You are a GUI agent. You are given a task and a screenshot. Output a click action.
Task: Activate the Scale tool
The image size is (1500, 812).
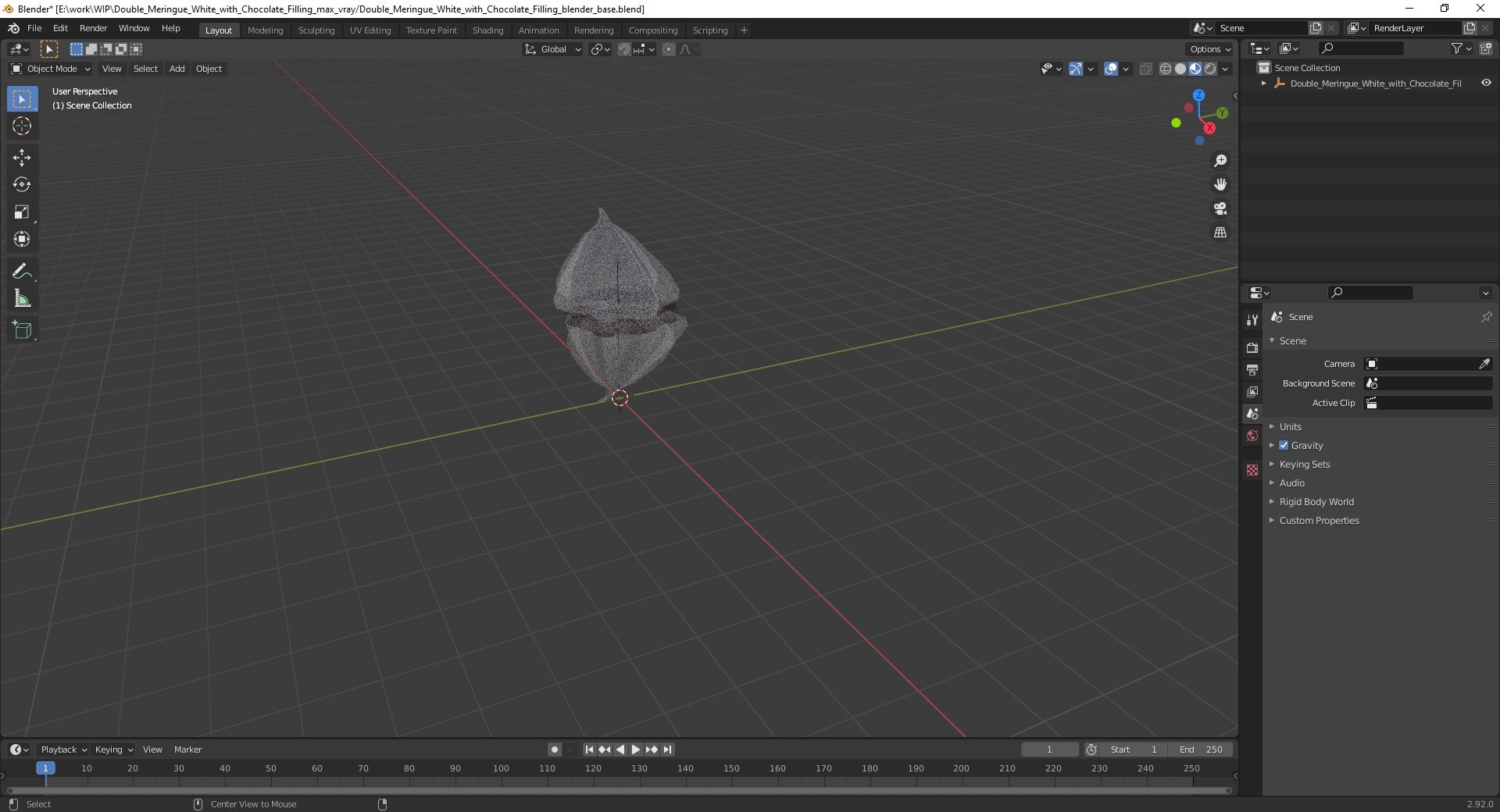point(22,212)
